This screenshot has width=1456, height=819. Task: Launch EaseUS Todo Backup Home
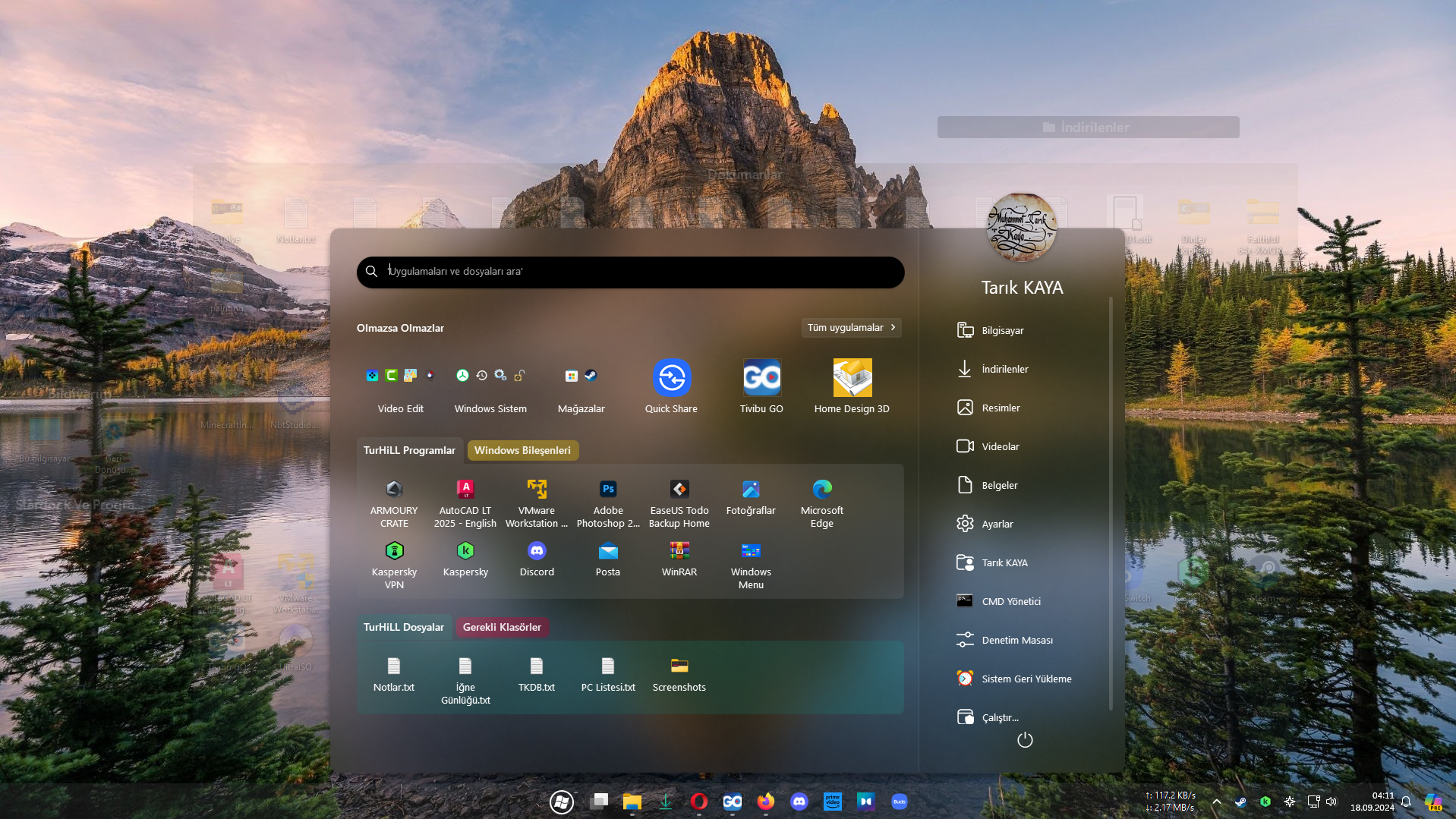click(x=679, y=503)
